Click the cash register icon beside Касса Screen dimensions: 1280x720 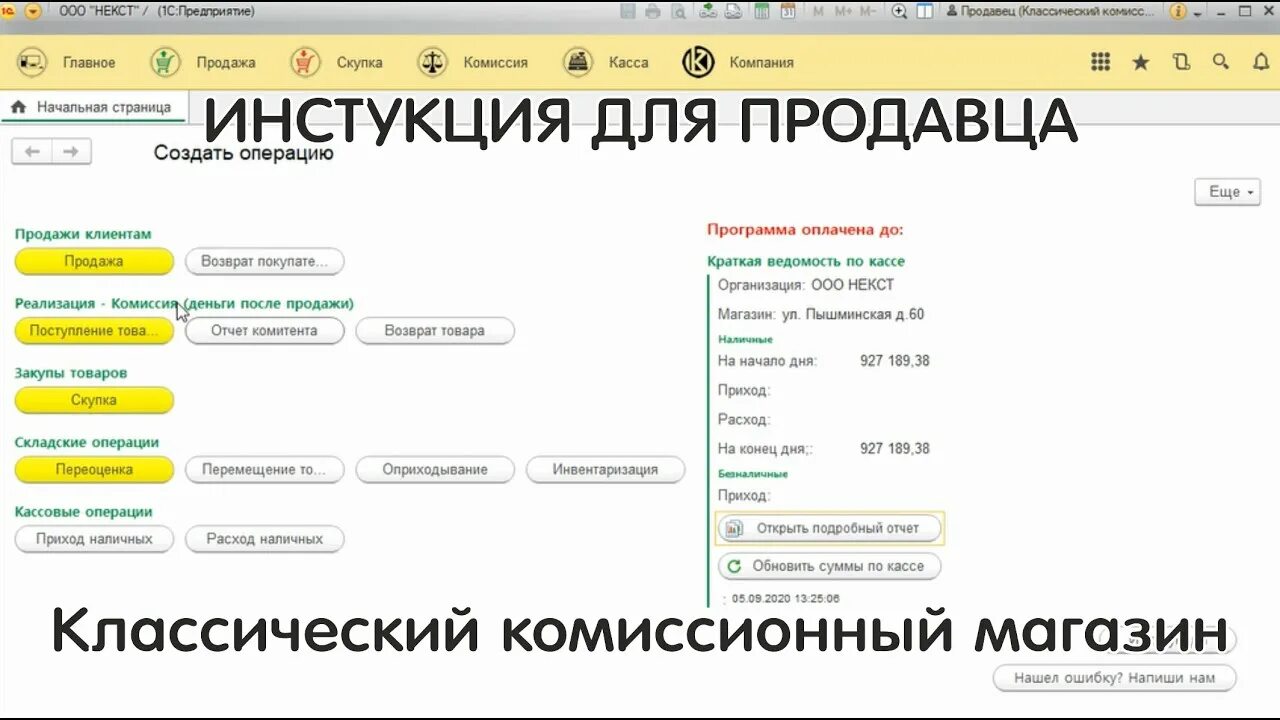577,62
